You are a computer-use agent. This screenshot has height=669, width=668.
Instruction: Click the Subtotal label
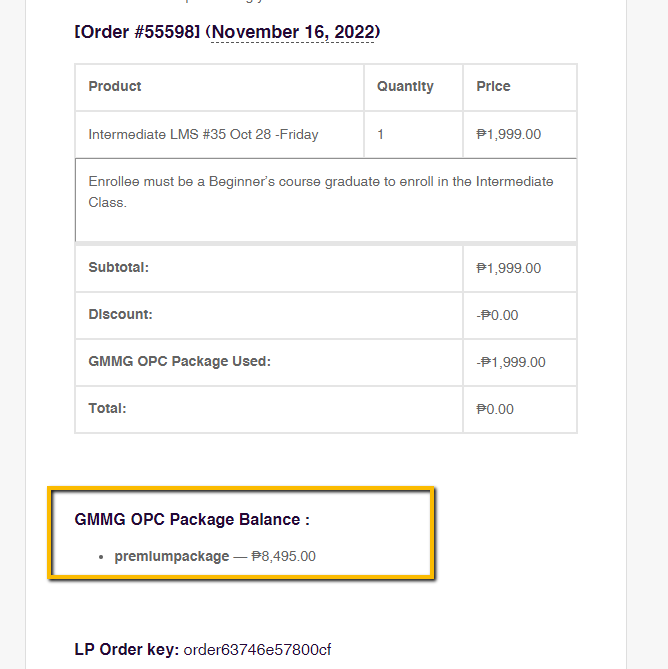(x=119, y=268)
